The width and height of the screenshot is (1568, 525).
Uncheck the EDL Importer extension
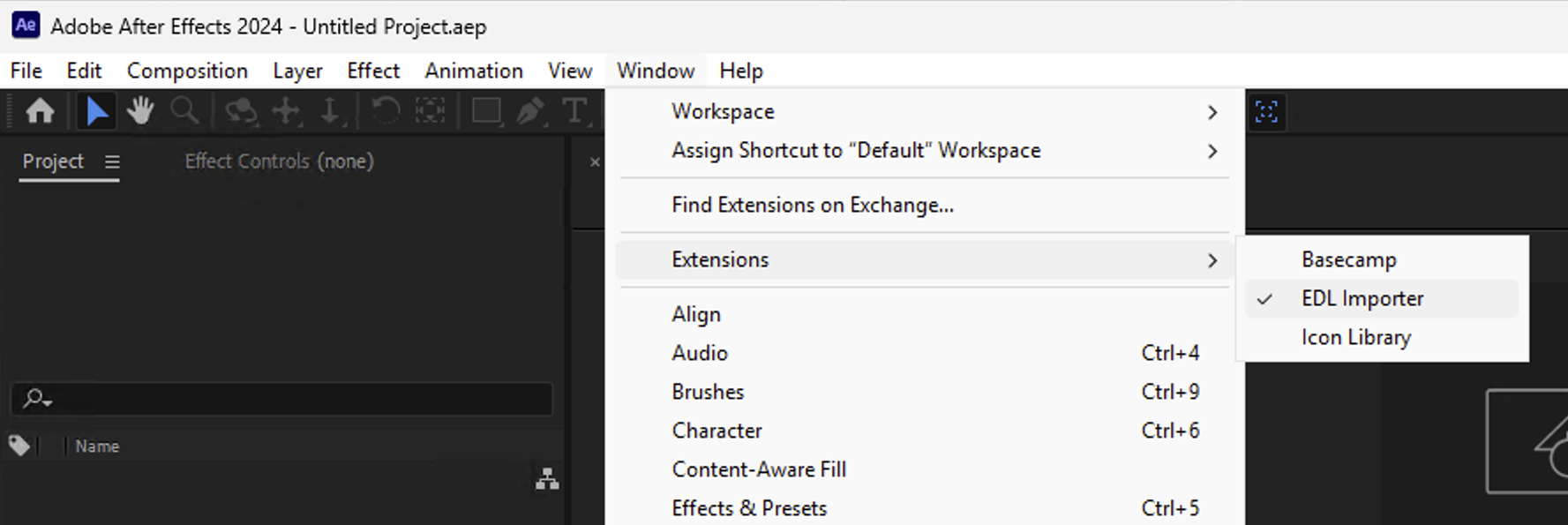1362,299
